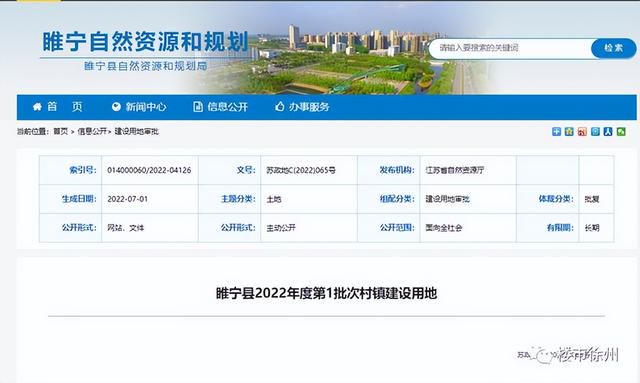Click the Tencent Weibo share icon
Image resolution: width=640 pixels, height=383 pixels.
click(595, 131)
